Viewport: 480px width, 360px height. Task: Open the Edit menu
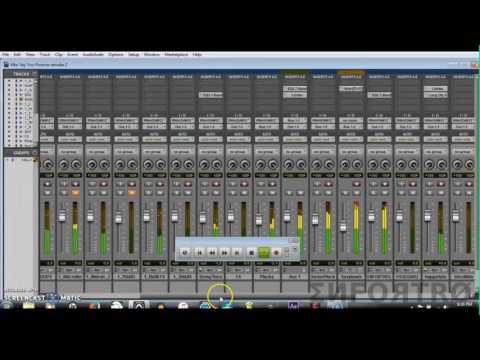17,54
